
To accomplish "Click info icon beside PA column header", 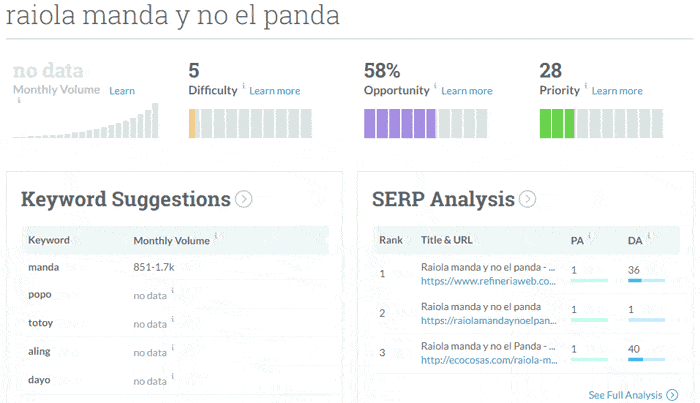I will (590, 235).
